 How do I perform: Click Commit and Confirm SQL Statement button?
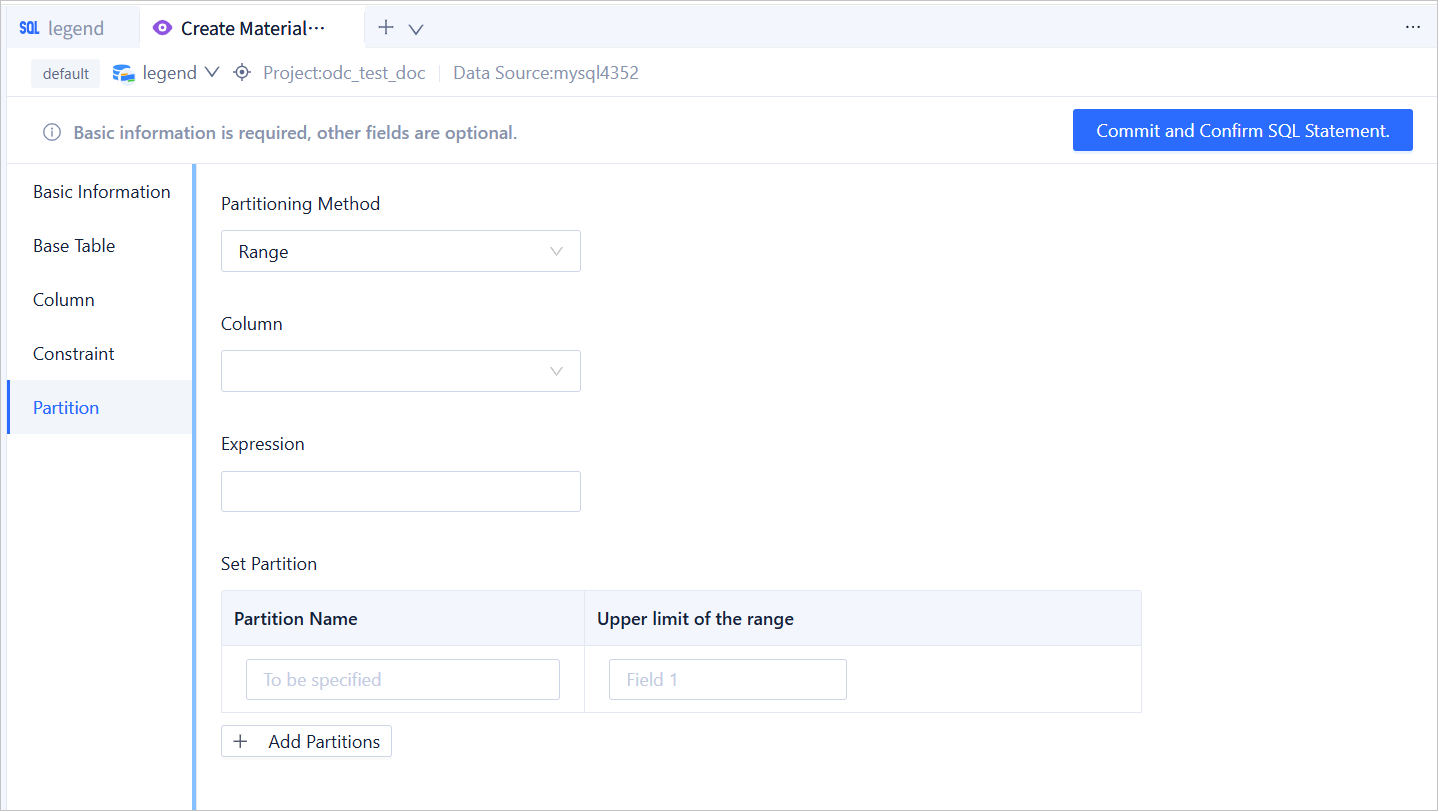(1242, 131)
